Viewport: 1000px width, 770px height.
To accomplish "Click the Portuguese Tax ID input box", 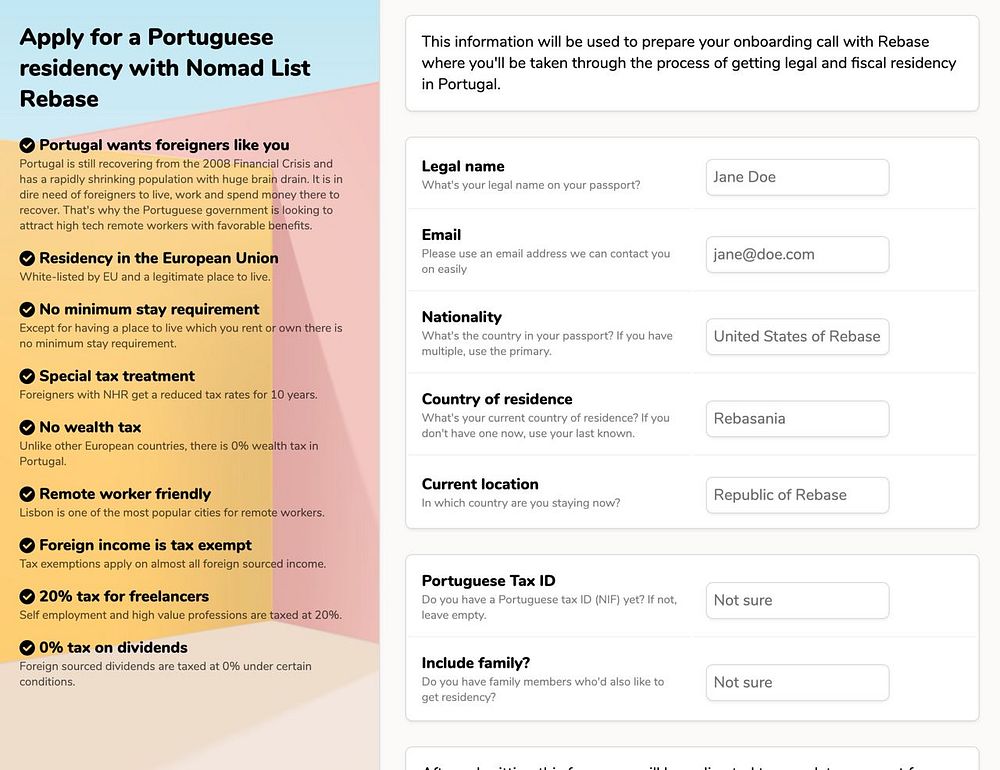I will click(x=797, y=600).
